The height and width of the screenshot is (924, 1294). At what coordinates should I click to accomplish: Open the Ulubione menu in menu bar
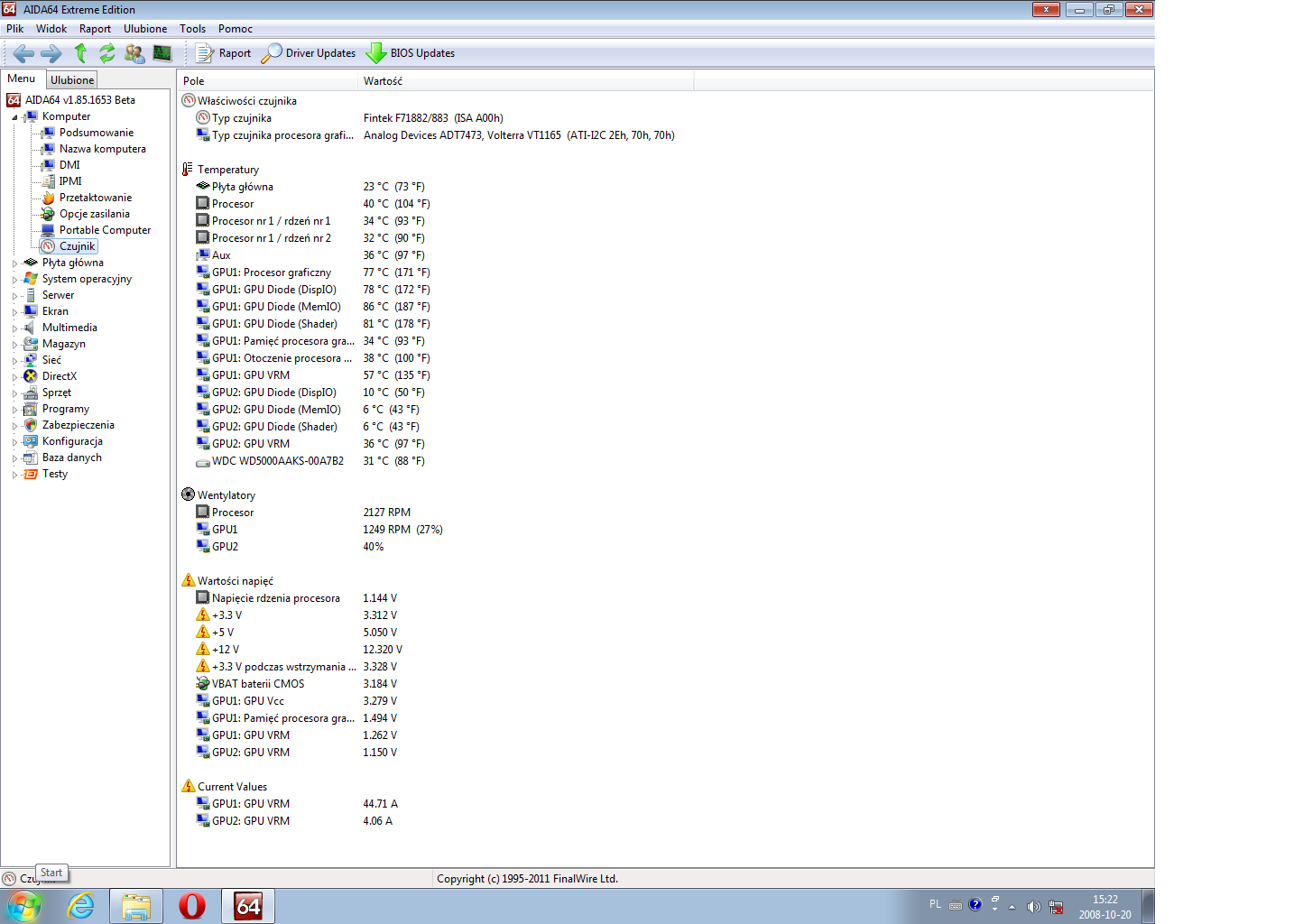click(x=145, y=29)
